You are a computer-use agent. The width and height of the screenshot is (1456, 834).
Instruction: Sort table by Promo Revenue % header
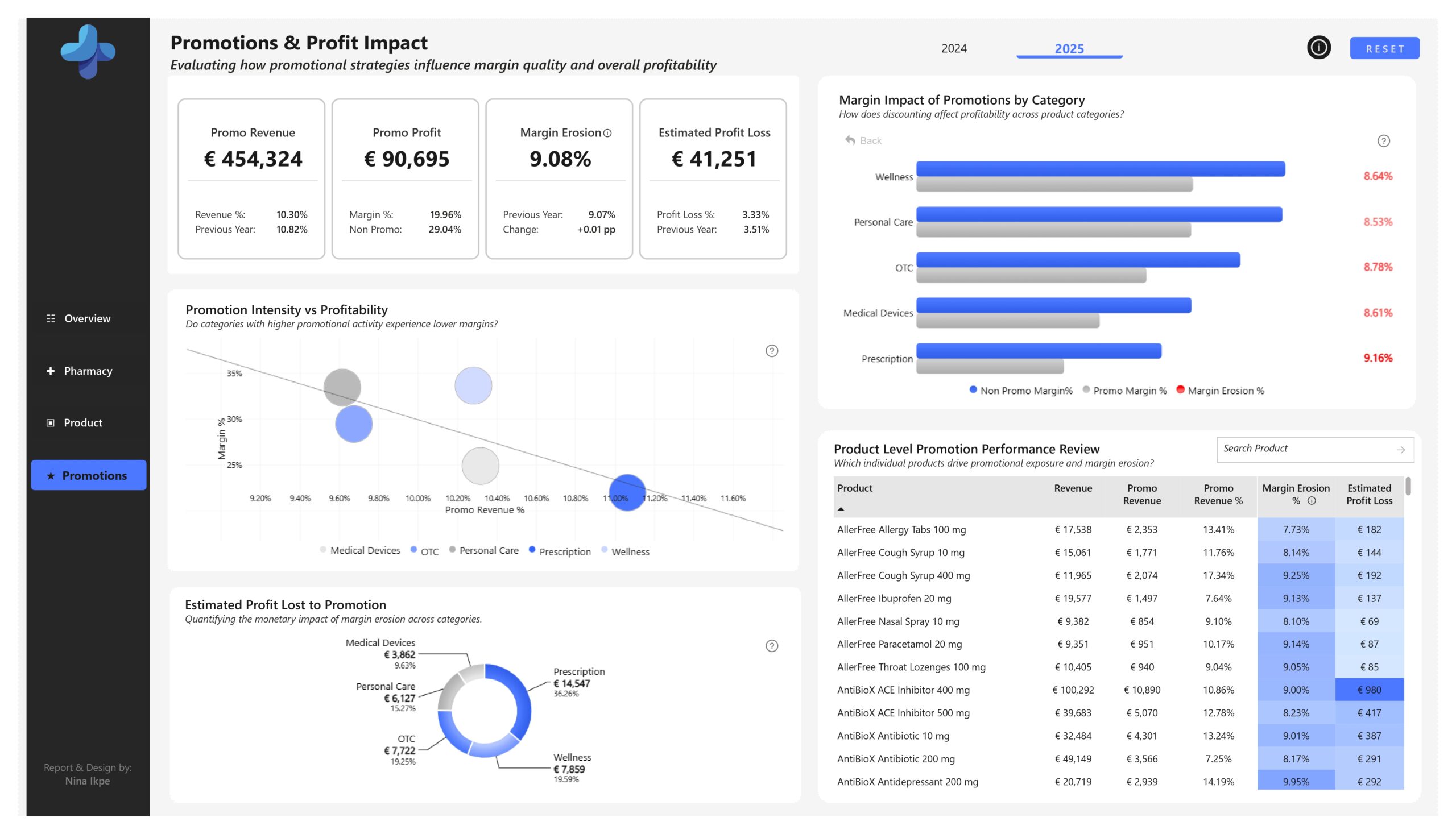point(1218,495)
